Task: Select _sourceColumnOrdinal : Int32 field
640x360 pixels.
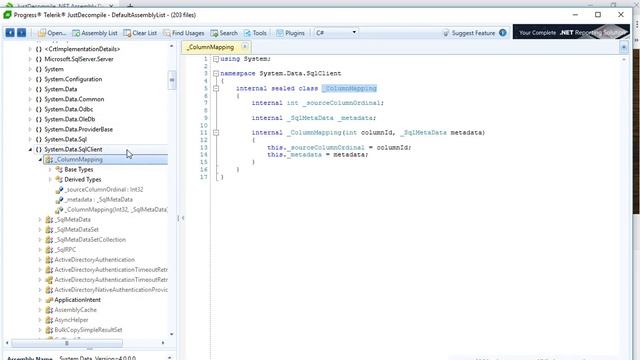Action: tap(104, 189)
